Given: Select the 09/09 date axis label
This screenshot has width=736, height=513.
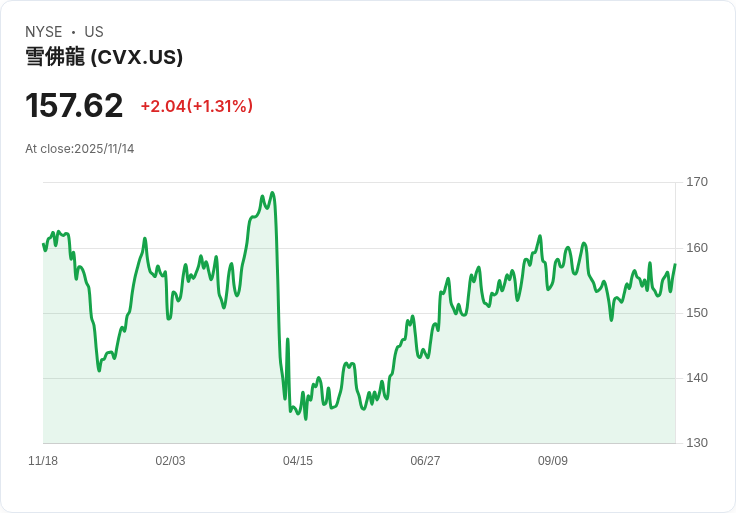Looking at the screenshot, I should (x=553, y=461).
